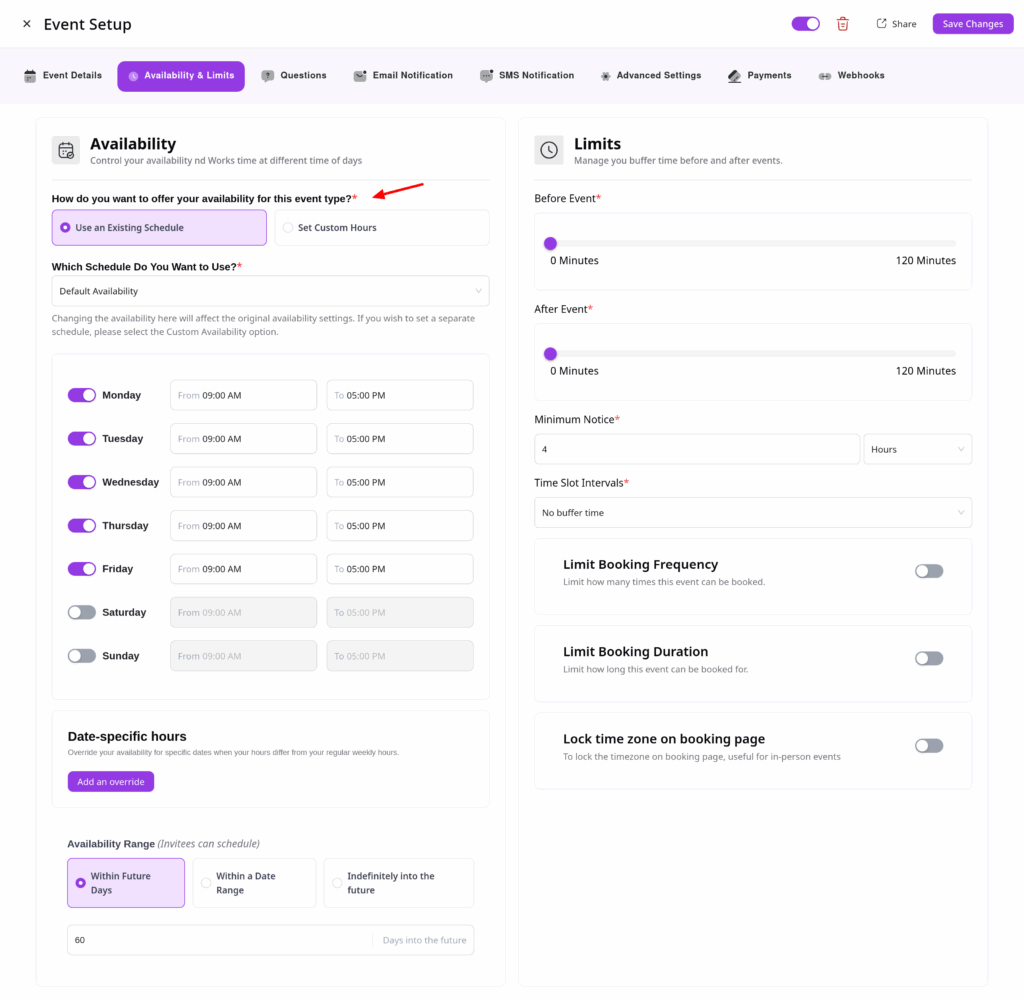Open Time Slot Intervals dropdown
Image resolution: width=1024 pixels, height=1000 pixels.
click(752, 513)
